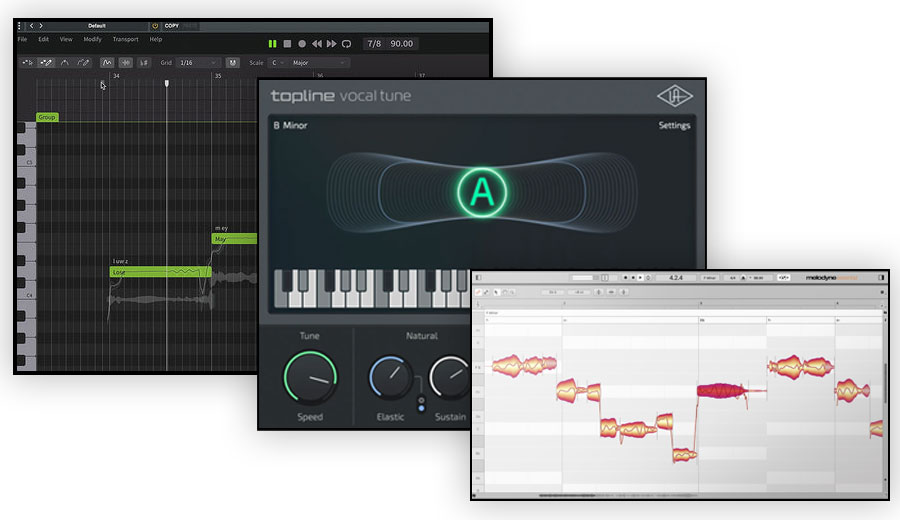The width and height of the screenshot is (900, 520).
Task: Pause playback with the green pause button
Action: click(x=272, y=44)
